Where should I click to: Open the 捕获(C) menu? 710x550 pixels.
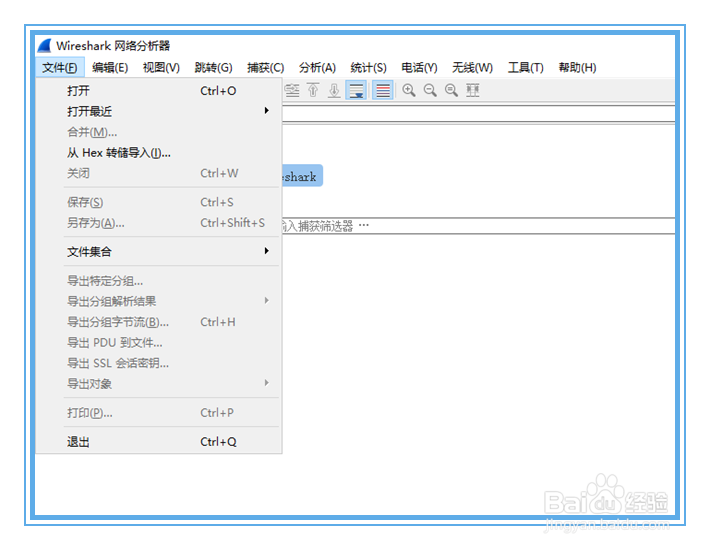click(x=265, y=67)
